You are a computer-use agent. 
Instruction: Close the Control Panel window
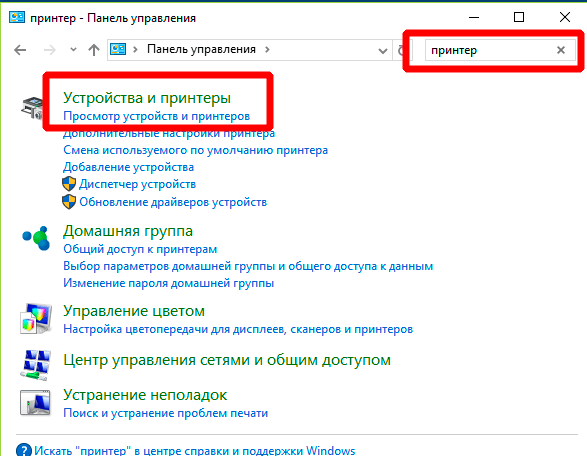pyautogui.click(x=565, y=17)
